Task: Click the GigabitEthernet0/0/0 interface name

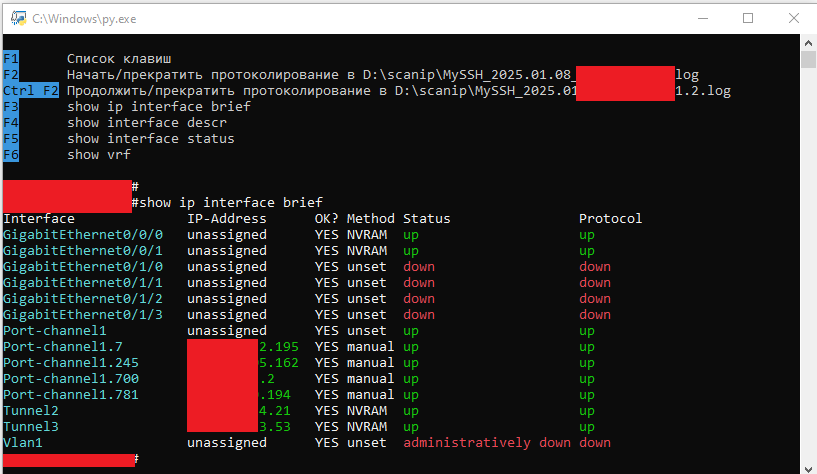Action: [x=83, y=235]
